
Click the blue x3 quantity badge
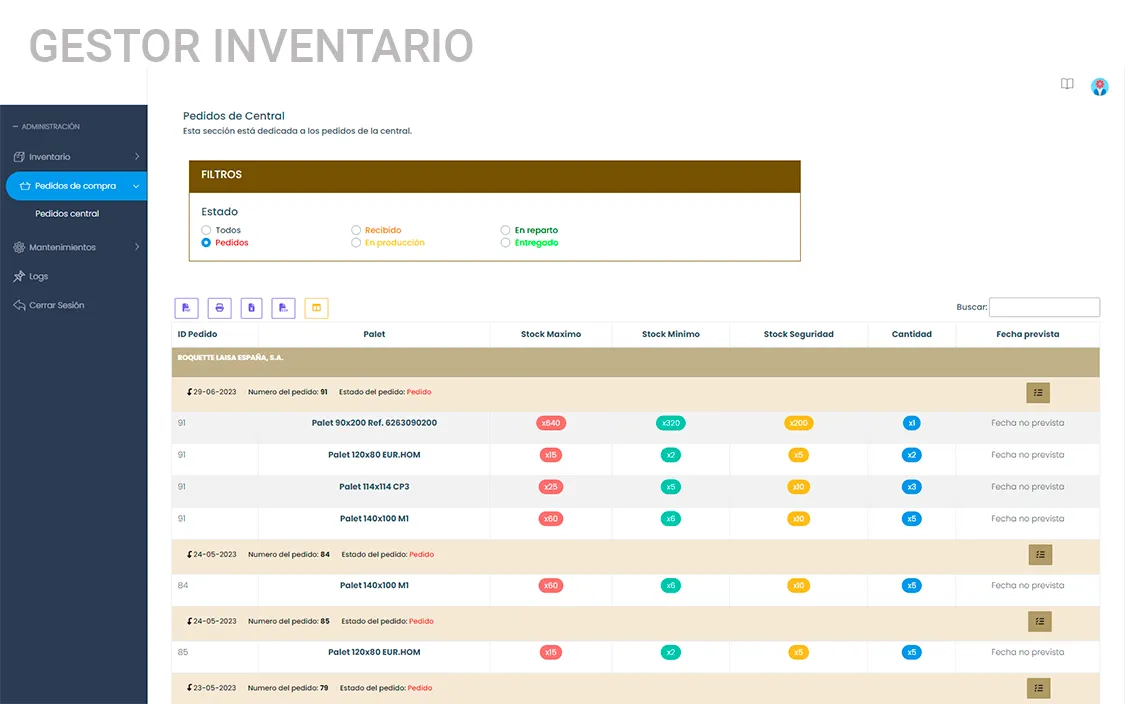911,487
